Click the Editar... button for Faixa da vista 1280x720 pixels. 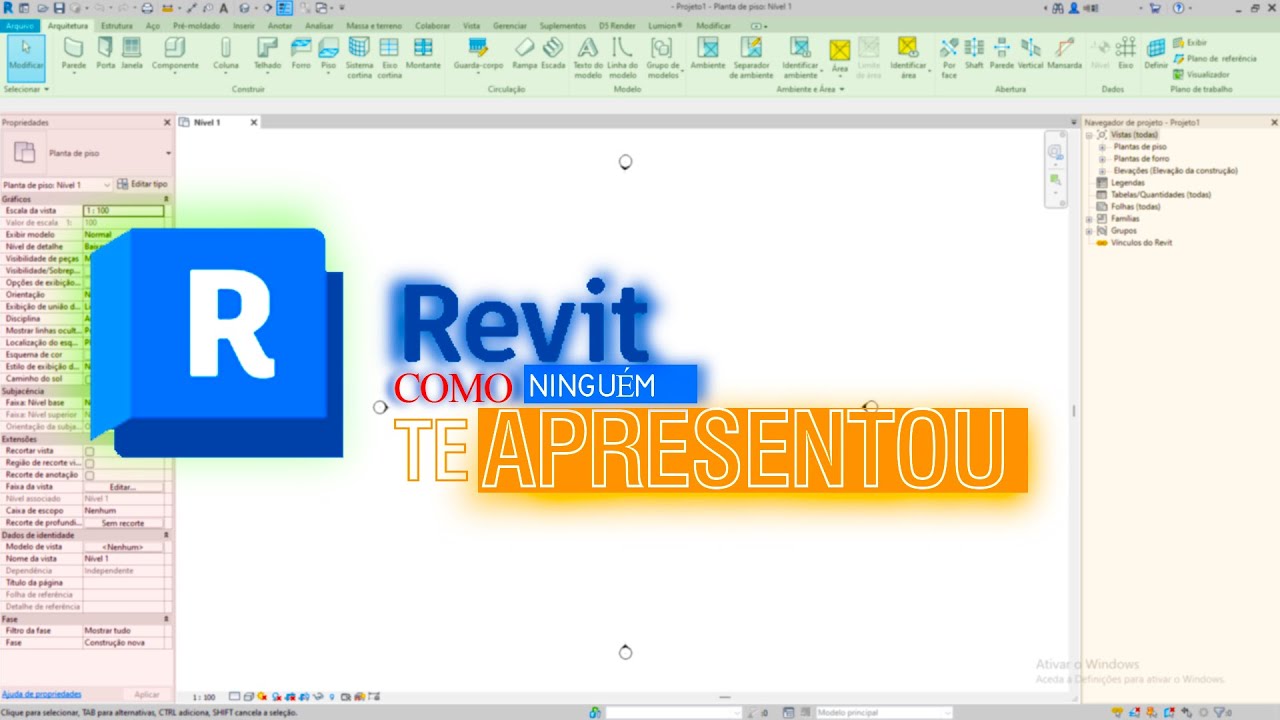(123, 487)
